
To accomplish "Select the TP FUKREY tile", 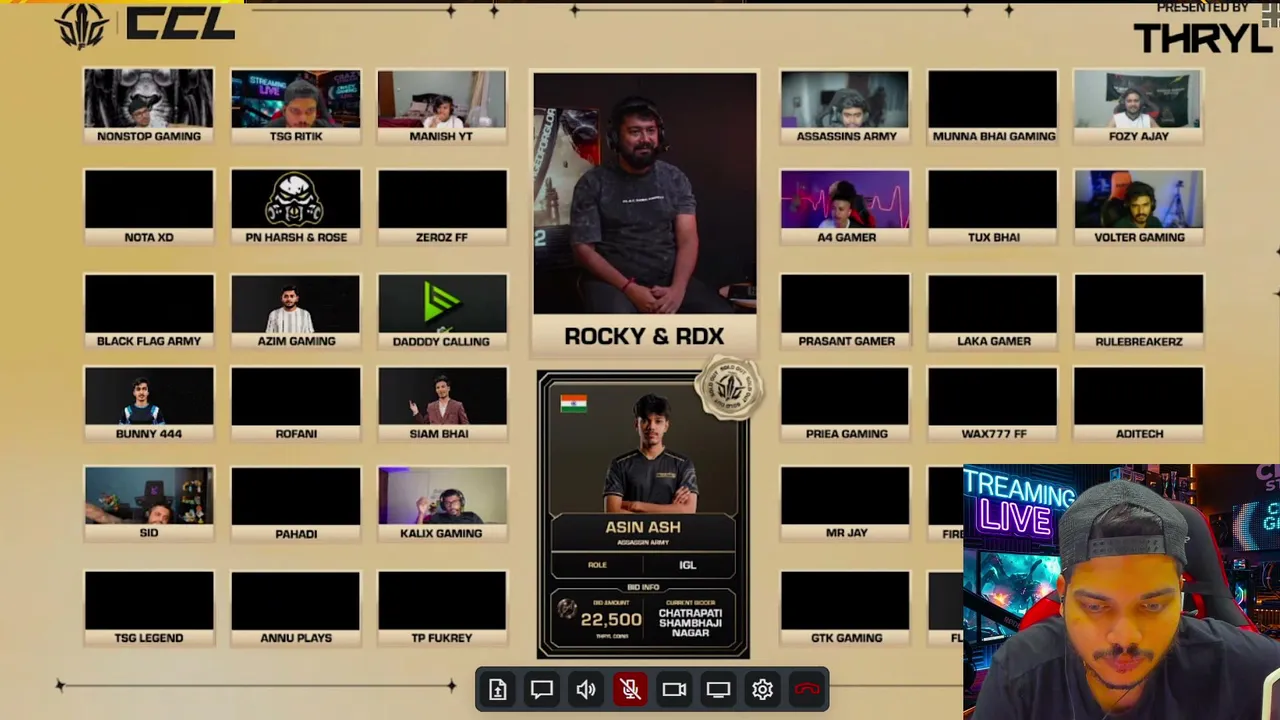I will point(442,608).
